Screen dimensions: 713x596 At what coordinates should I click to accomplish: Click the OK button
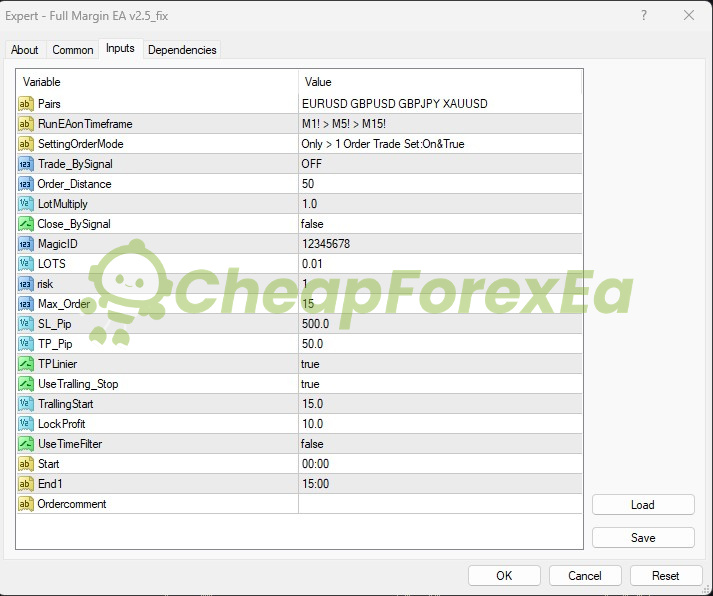[504, 576]
